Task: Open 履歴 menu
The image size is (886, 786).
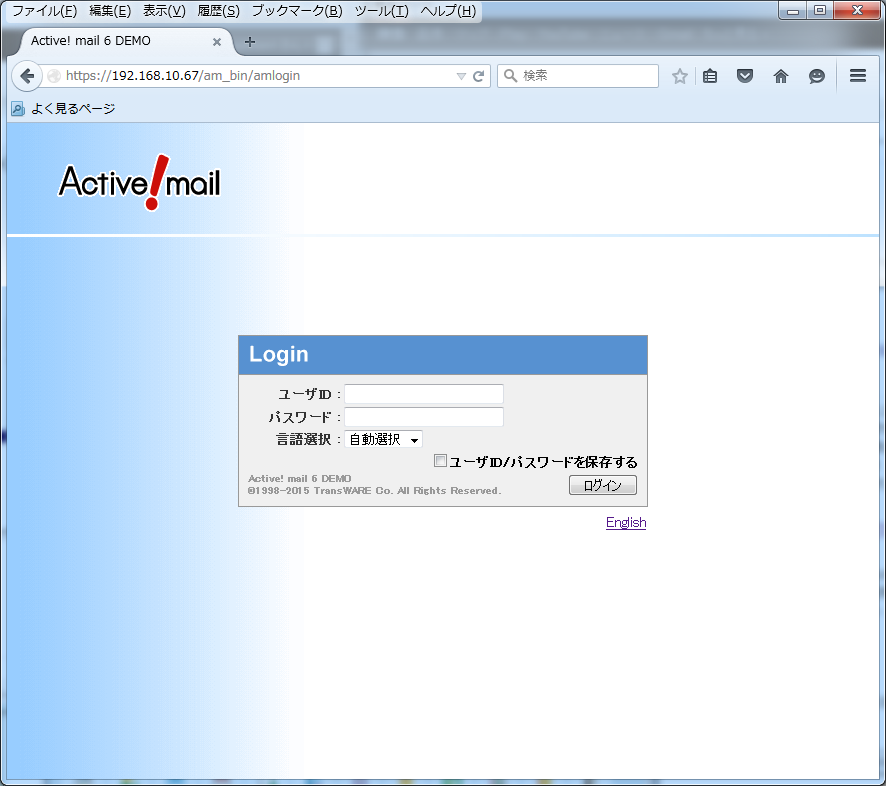Action: click(x=219, y=11)
